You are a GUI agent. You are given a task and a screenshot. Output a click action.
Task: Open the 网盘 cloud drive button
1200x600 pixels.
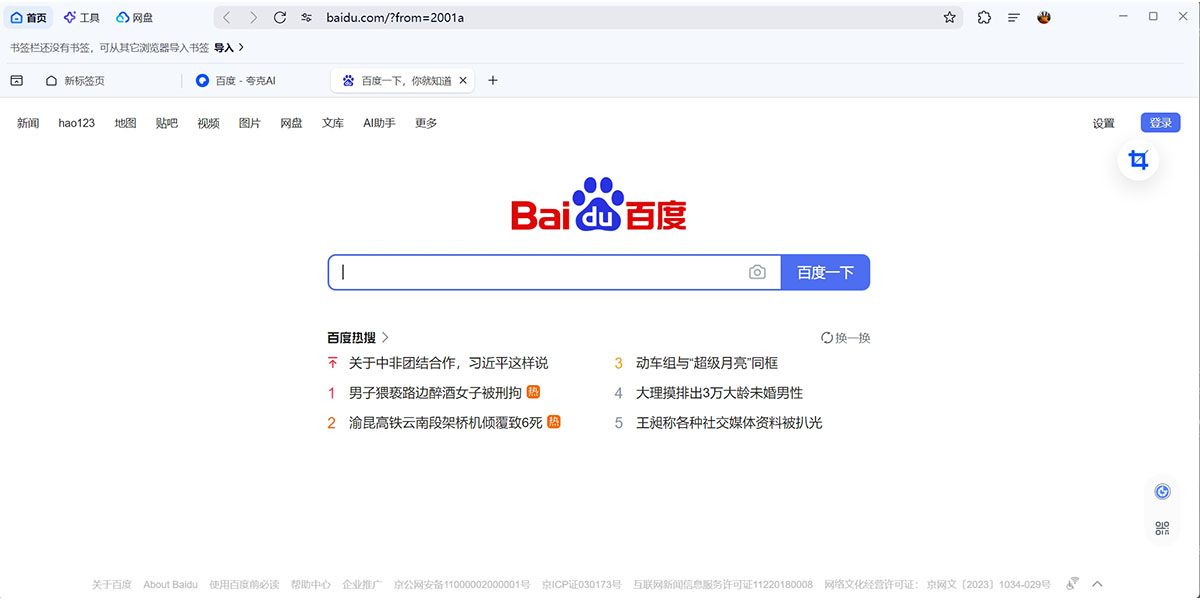pos(135,17)
